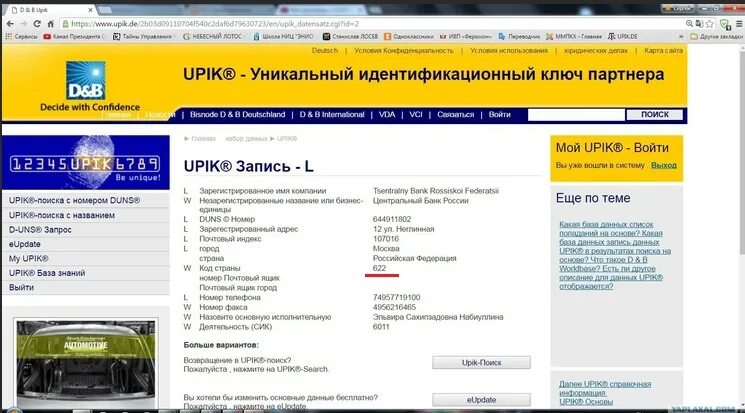Open Bisnode D & B Deutschland menu item
This screenshot has width=745, height=413.
238,115
